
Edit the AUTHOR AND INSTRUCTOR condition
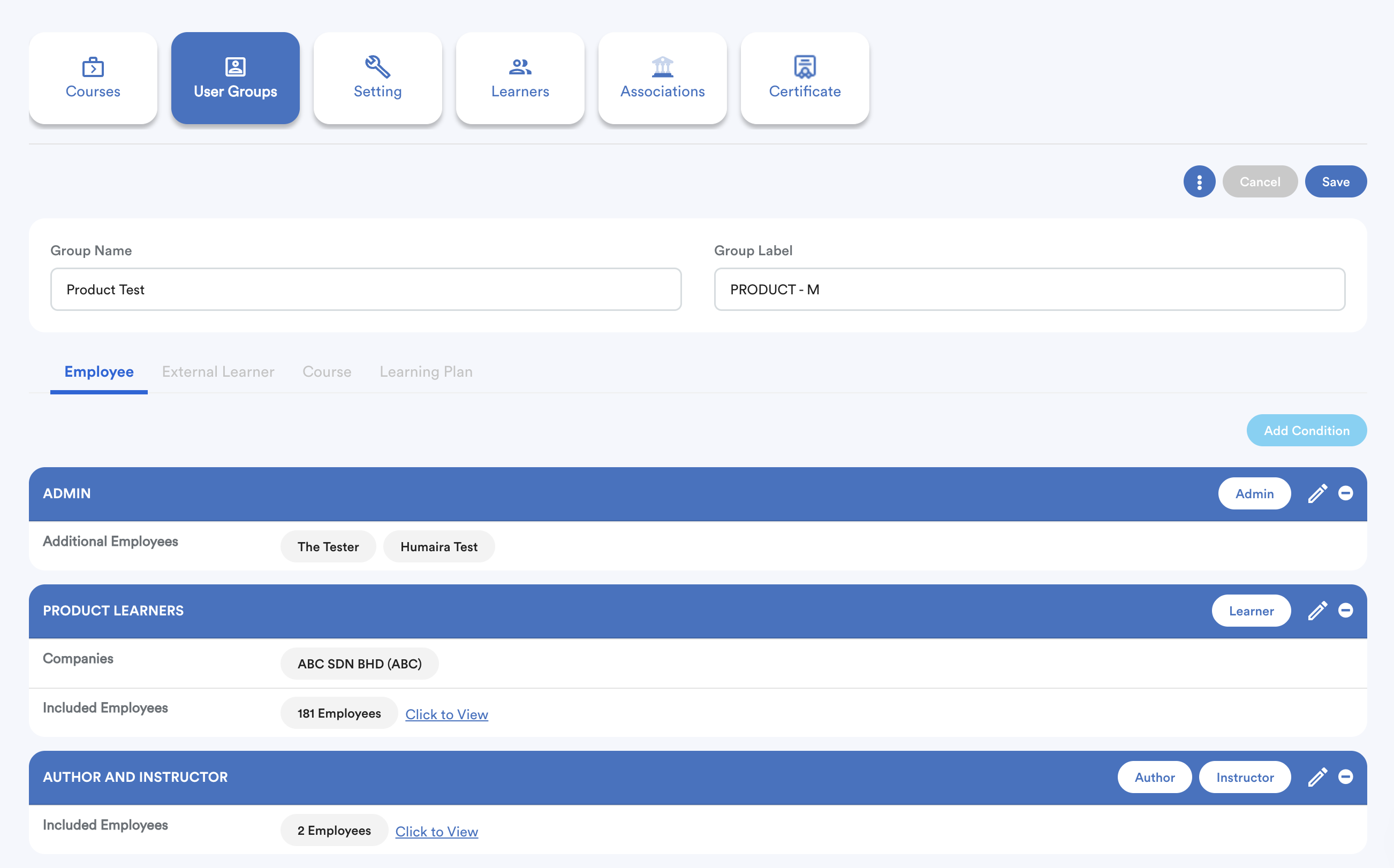[1317, 778]
